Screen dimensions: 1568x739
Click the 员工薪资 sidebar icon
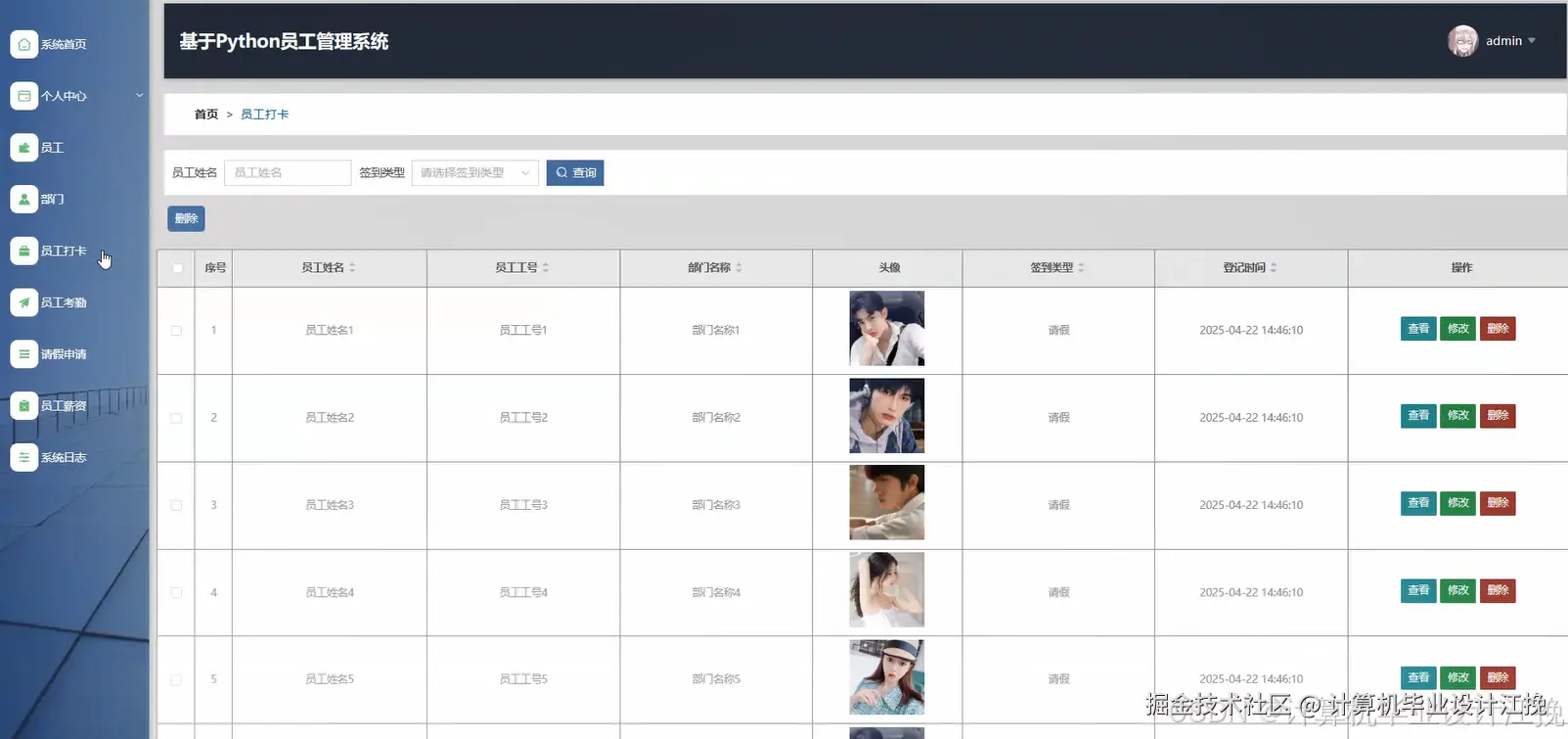(24, 405)
